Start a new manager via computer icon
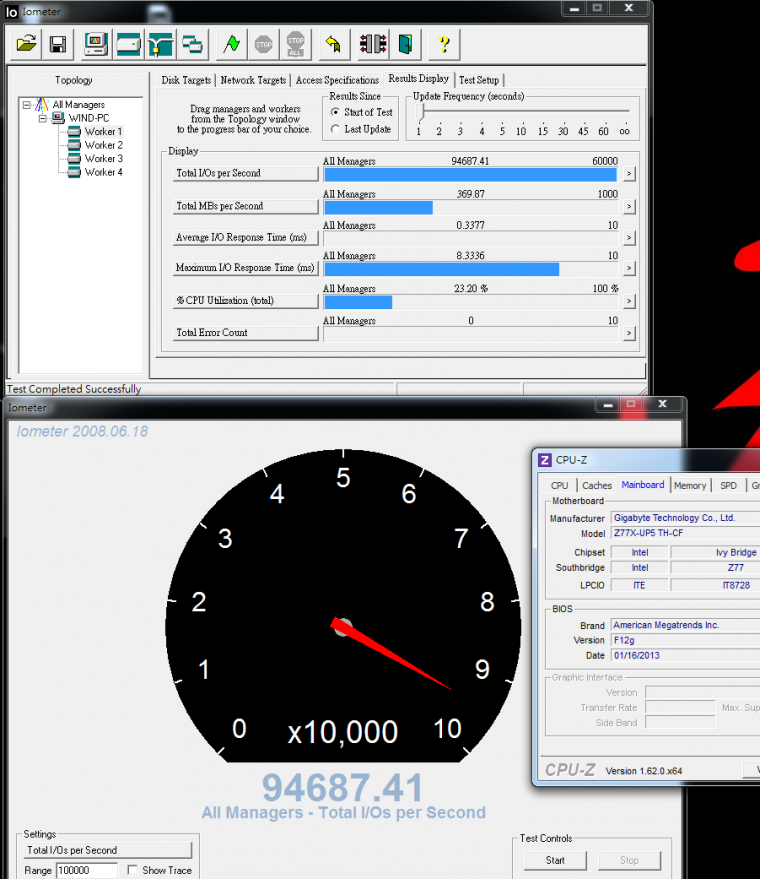The width and height of the screenshot is (760, 879). (96, 44)
